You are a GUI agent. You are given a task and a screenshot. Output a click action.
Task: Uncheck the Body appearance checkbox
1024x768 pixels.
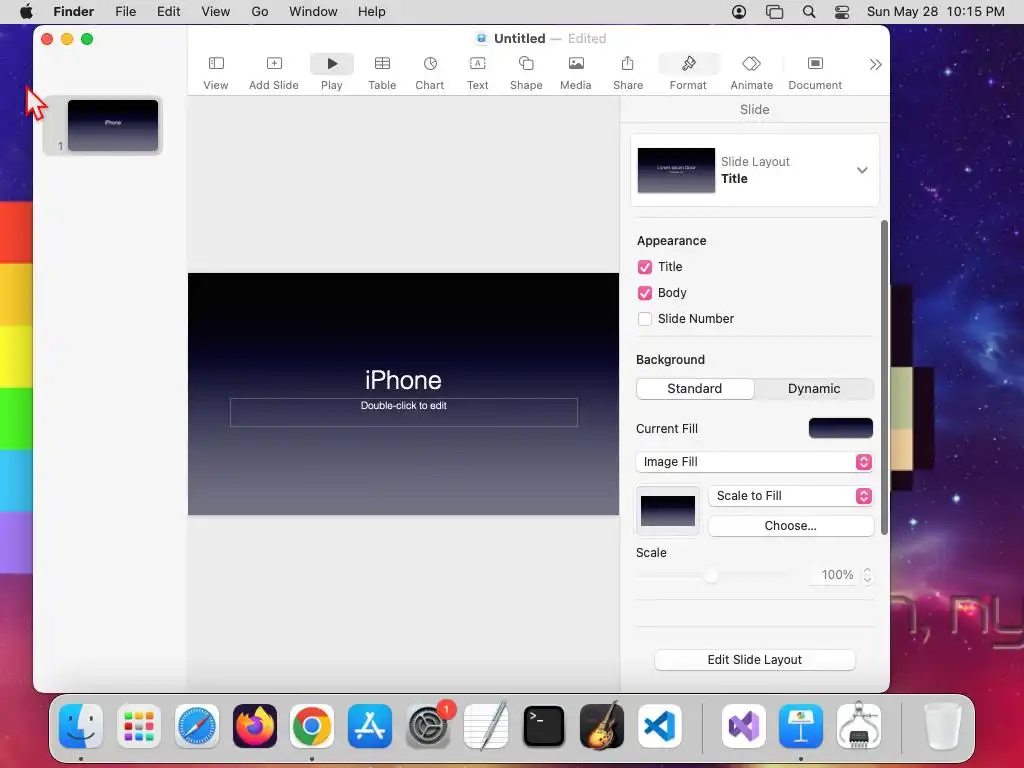pos(645,293)
